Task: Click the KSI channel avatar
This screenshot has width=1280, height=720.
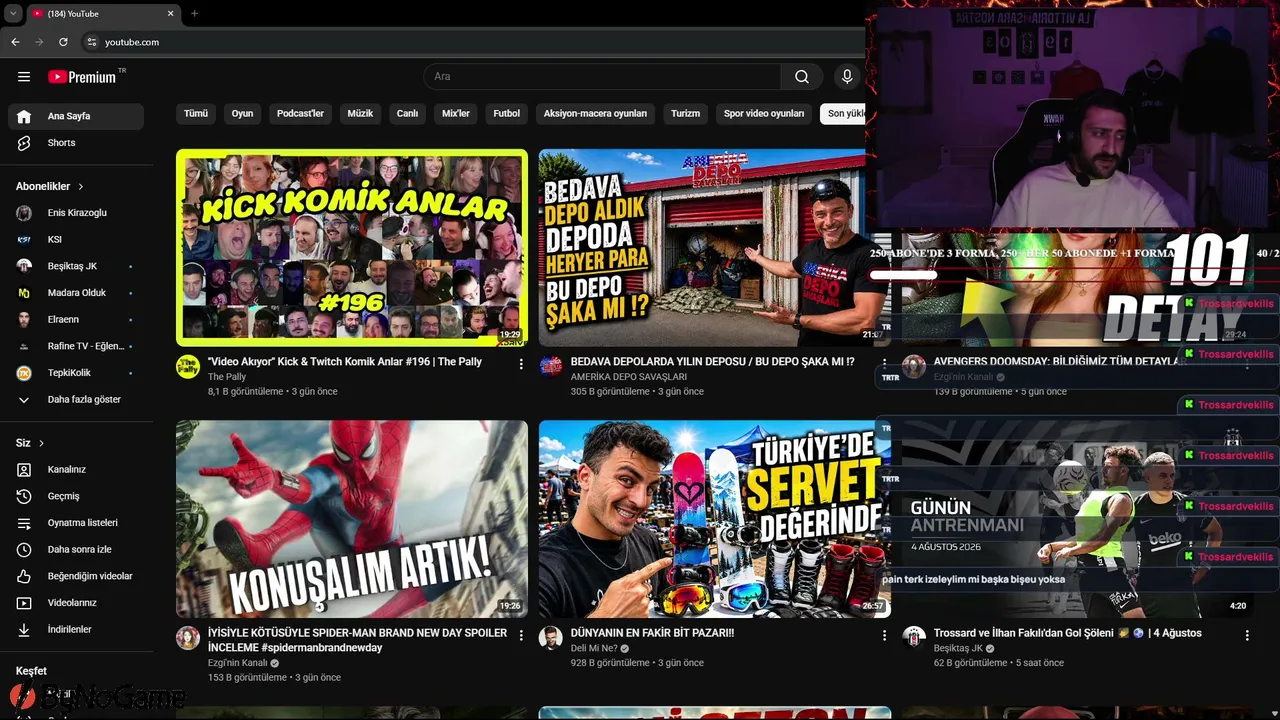Action: point(24,240)
